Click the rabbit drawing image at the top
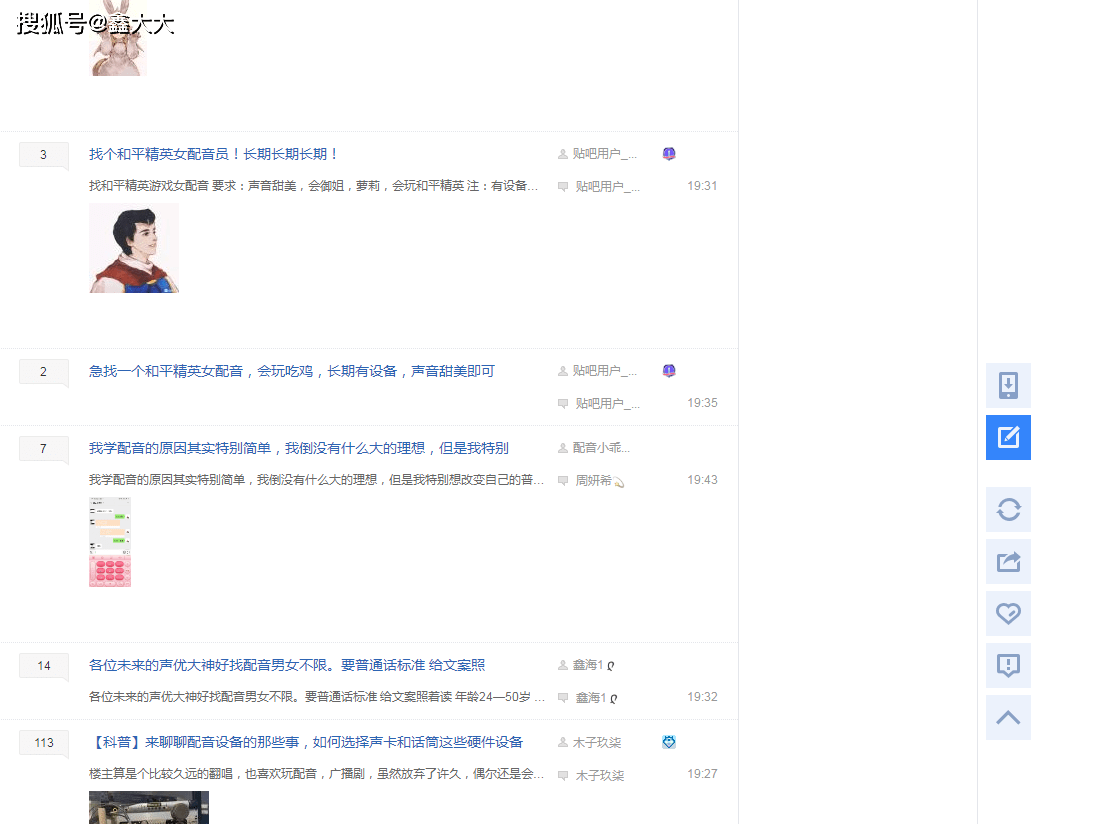Screen dimensions: 1114x824 click(x=117, y=42)
